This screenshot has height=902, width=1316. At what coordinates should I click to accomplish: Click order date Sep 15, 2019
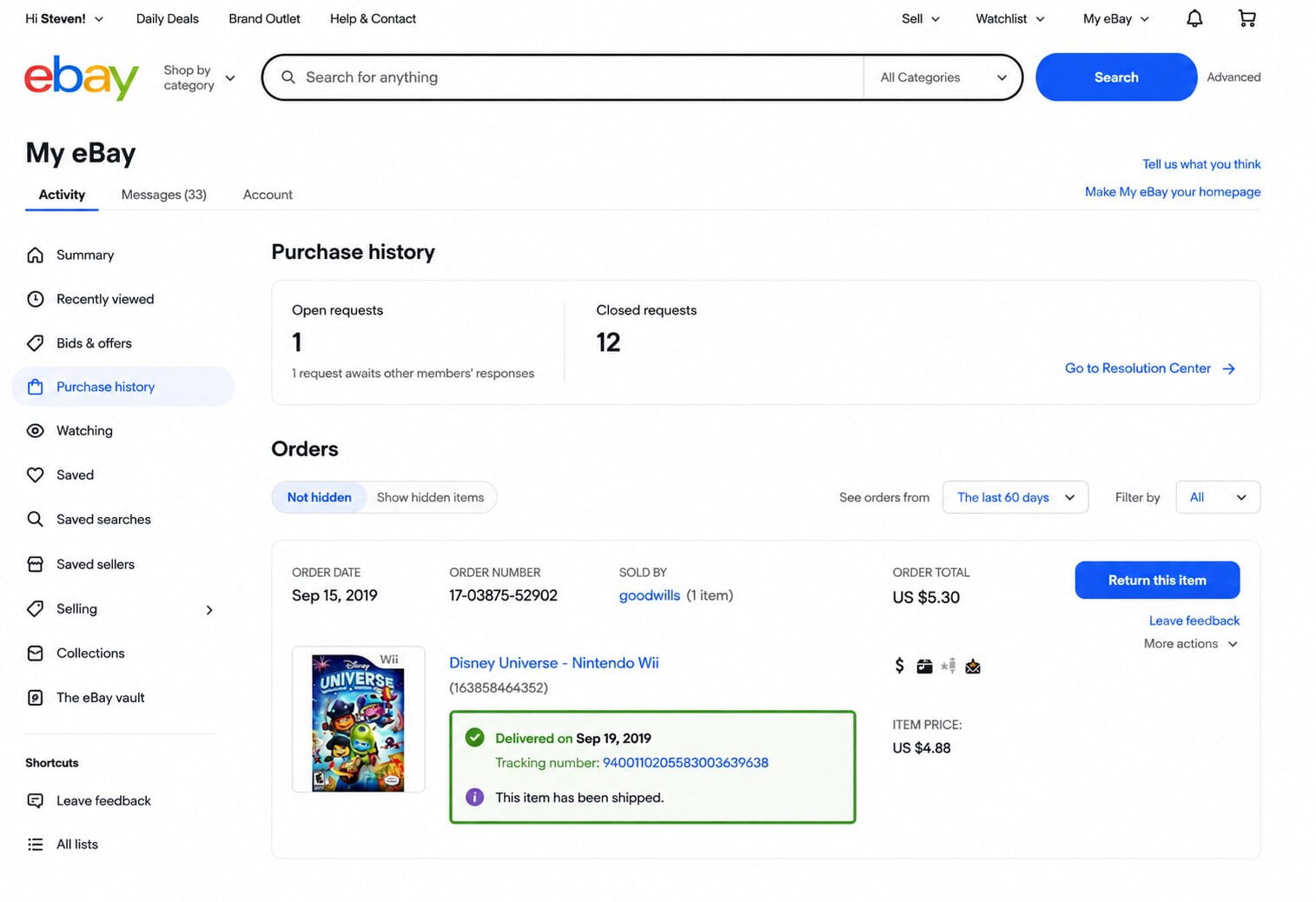[x=334, y=595]
